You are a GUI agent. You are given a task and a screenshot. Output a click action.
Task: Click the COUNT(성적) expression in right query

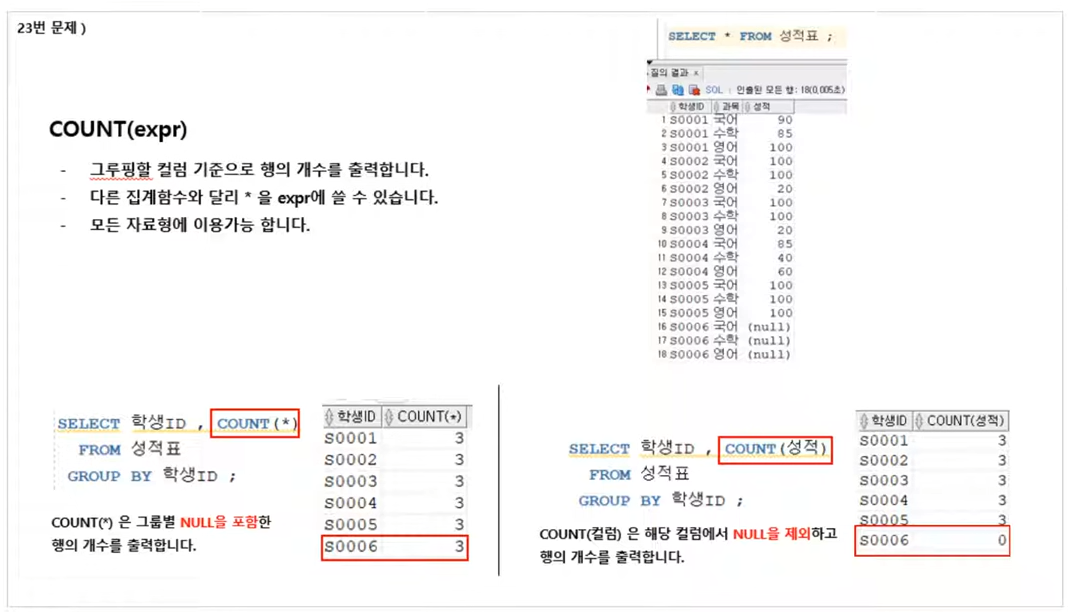click(775, 449)
